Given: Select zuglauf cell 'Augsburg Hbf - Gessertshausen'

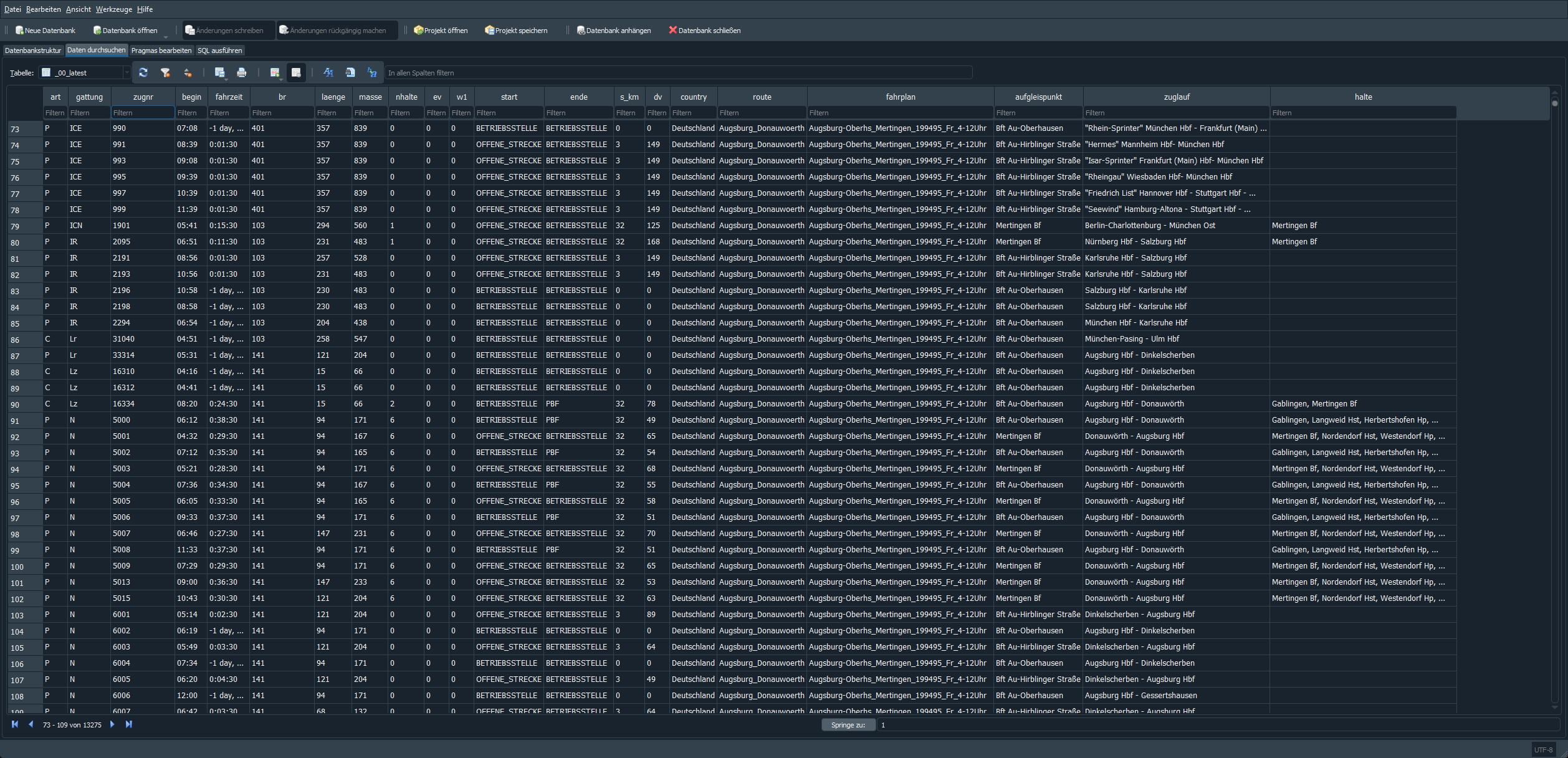Looking at the screenshot, I should click(x=1177, y=696).
